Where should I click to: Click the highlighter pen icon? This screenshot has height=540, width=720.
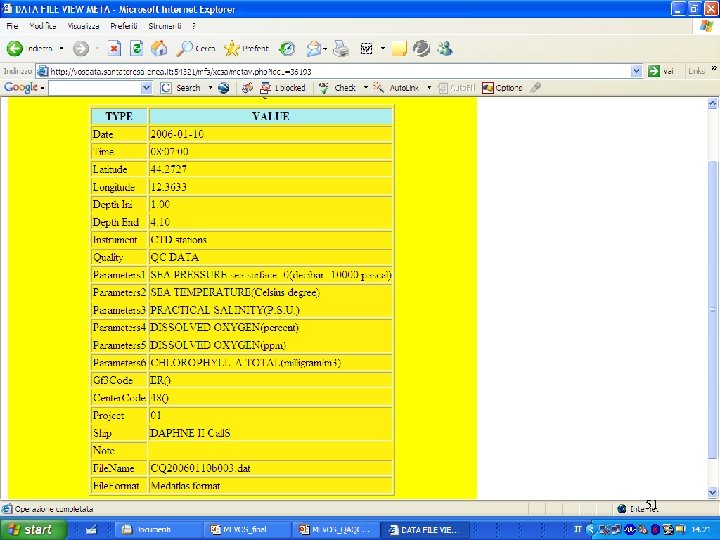[x=535, y=87]
